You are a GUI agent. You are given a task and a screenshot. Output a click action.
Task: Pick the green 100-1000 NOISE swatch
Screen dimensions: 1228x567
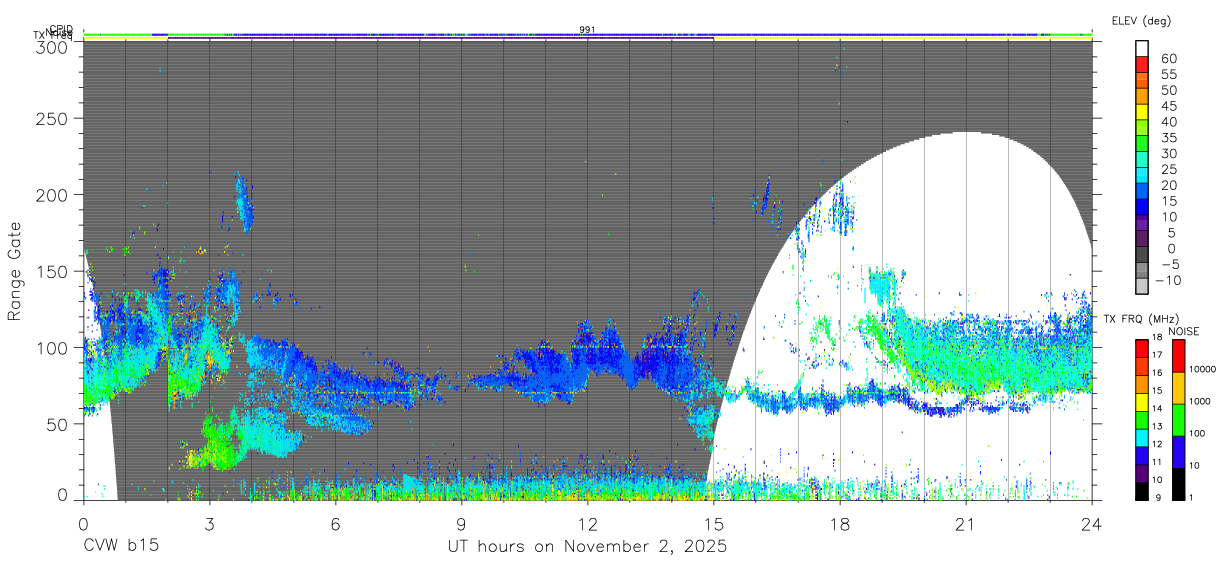coord(1180,420)
